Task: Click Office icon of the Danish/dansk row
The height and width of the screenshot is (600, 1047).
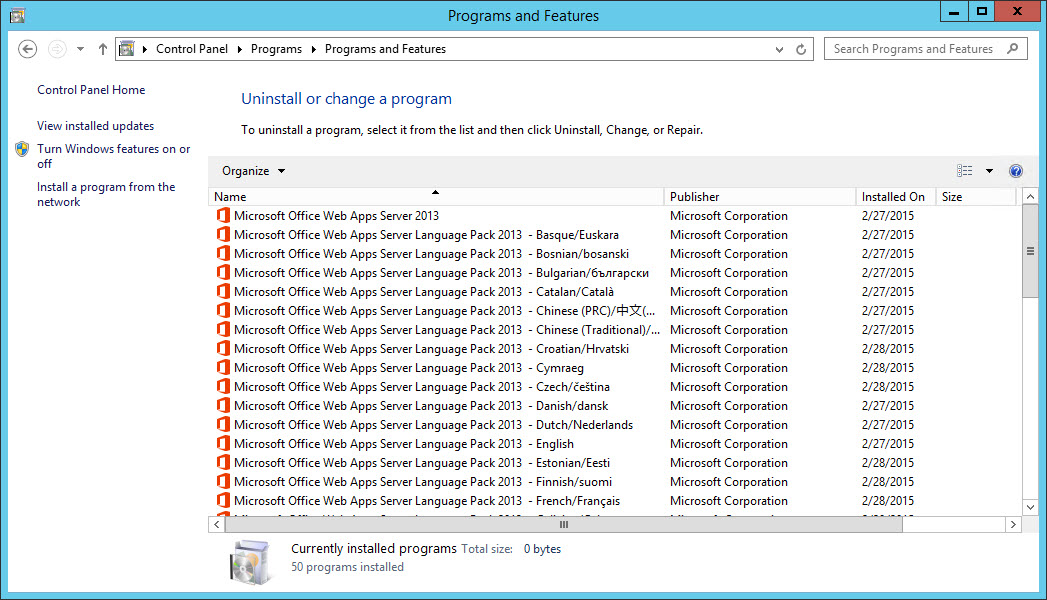Action: pos(223,405)
